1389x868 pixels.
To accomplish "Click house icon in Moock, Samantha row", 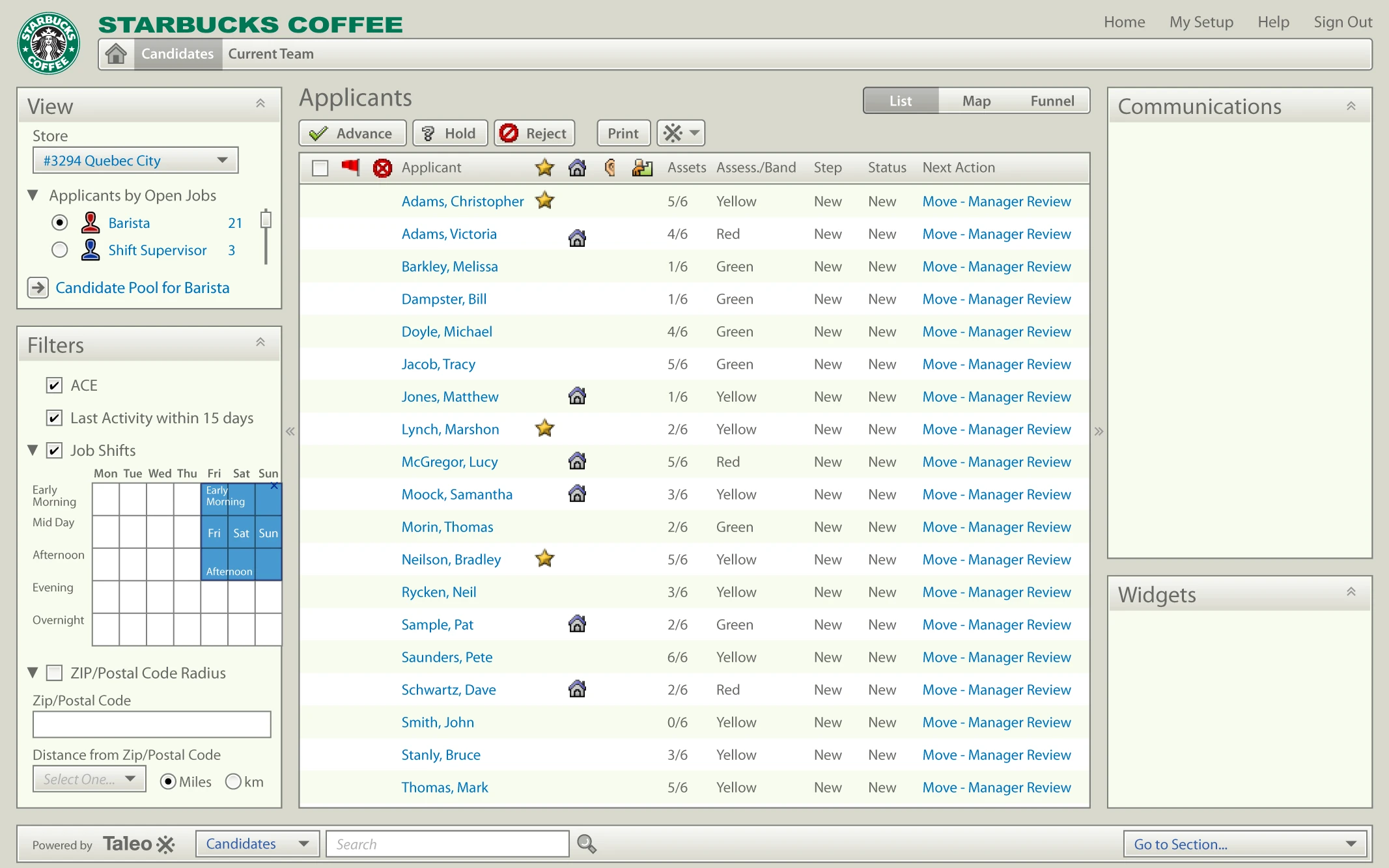I will click(577, 494).
